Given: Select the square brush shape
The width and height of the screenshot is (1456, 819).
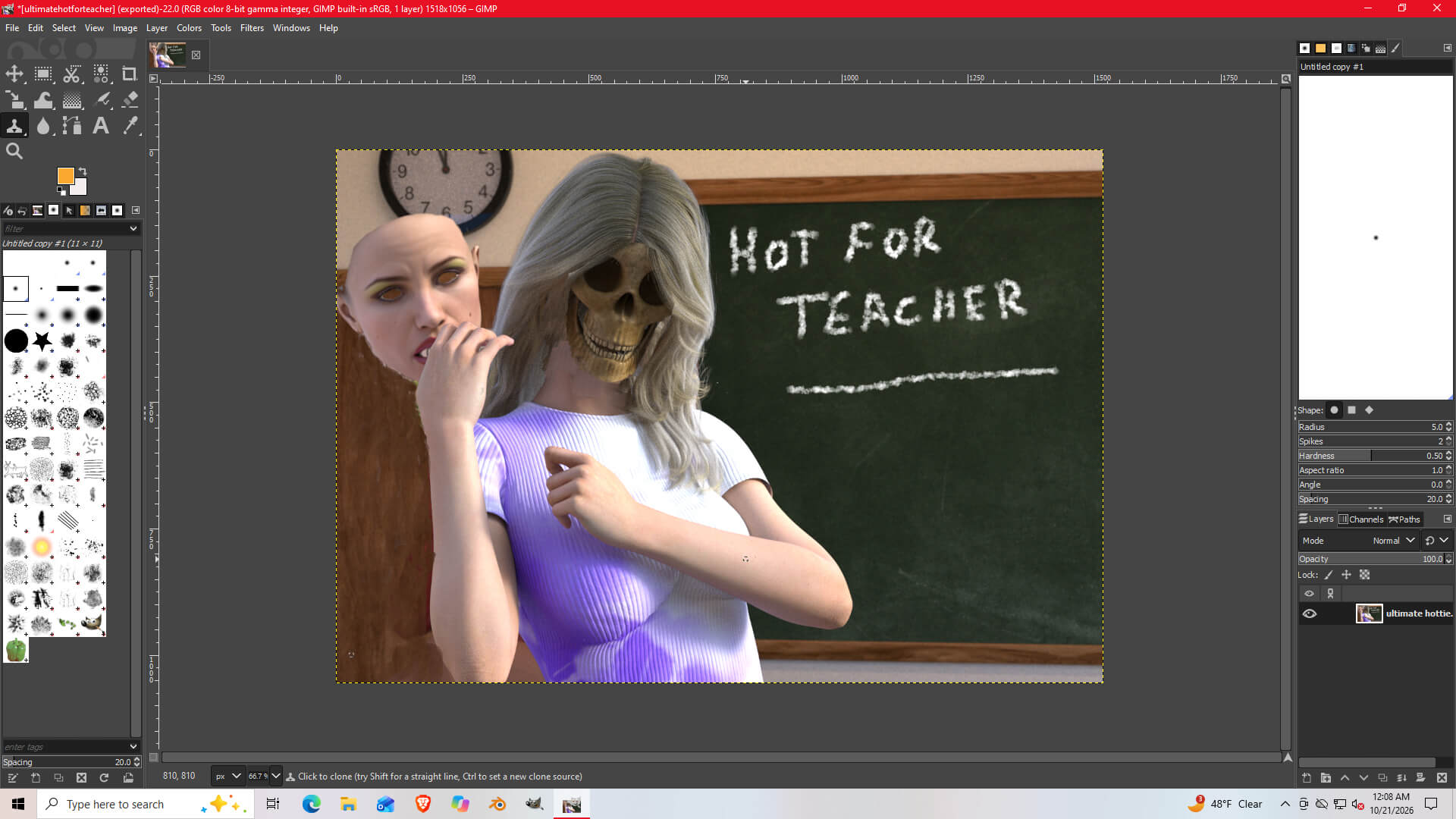Looking at the screenshot, I should coord(1351,410).
